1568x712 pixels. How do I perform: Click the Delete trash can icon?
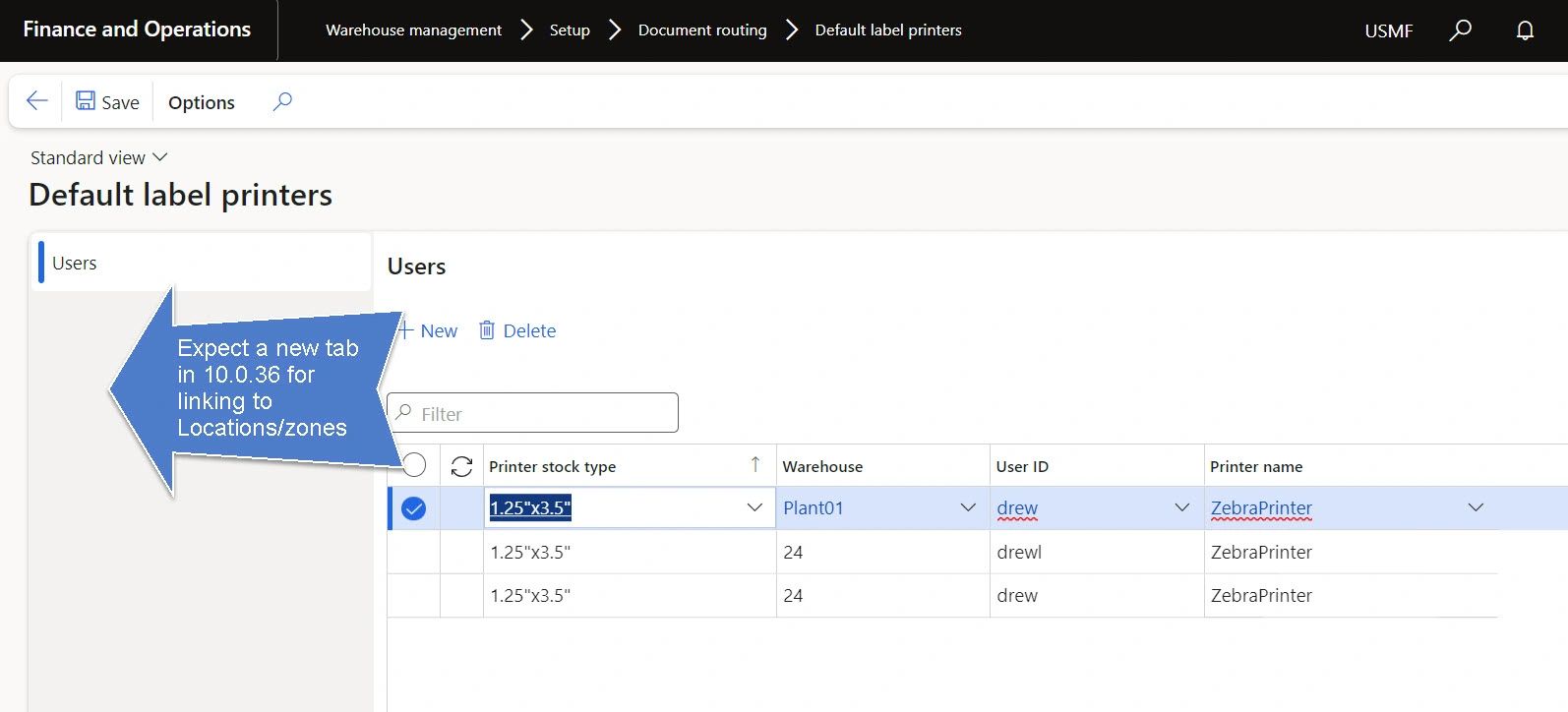[487, 330]
